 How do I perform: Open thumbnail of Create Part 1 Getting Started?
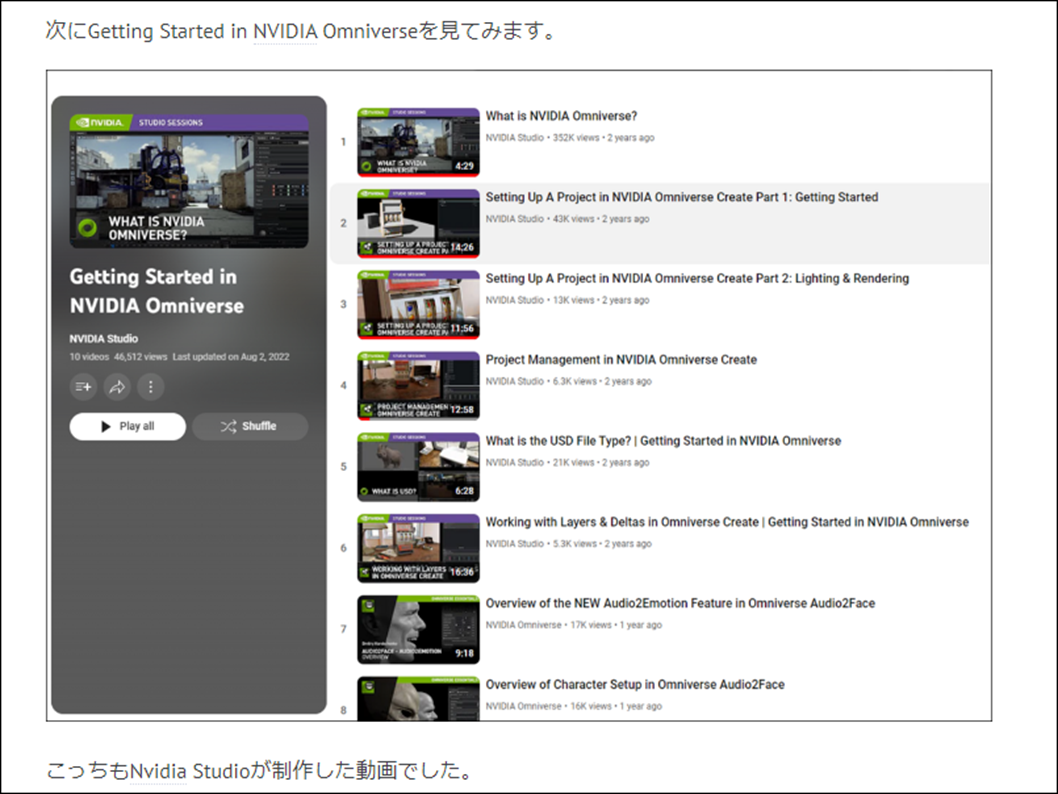(x=418, y=223)
